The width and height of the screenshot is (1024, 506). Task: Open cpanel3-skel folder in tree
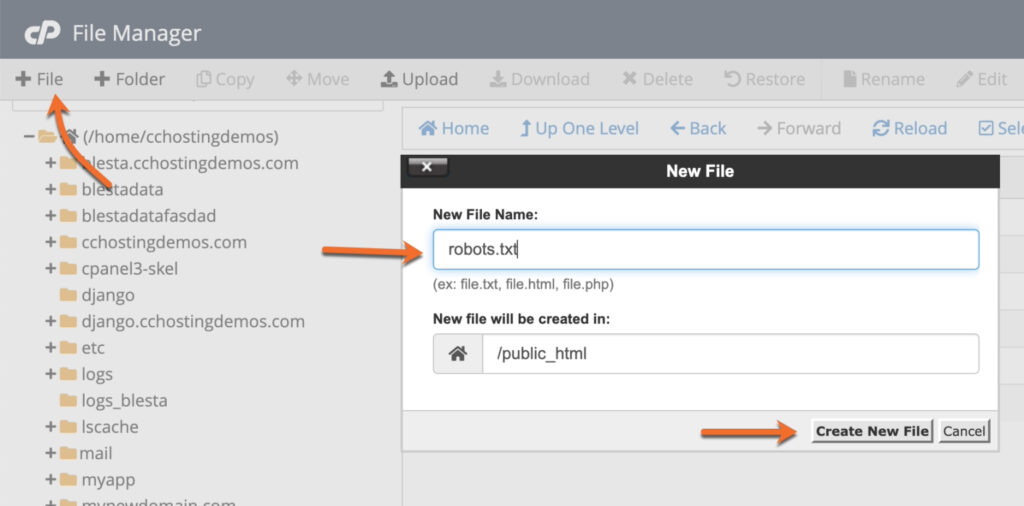[129, 268]
